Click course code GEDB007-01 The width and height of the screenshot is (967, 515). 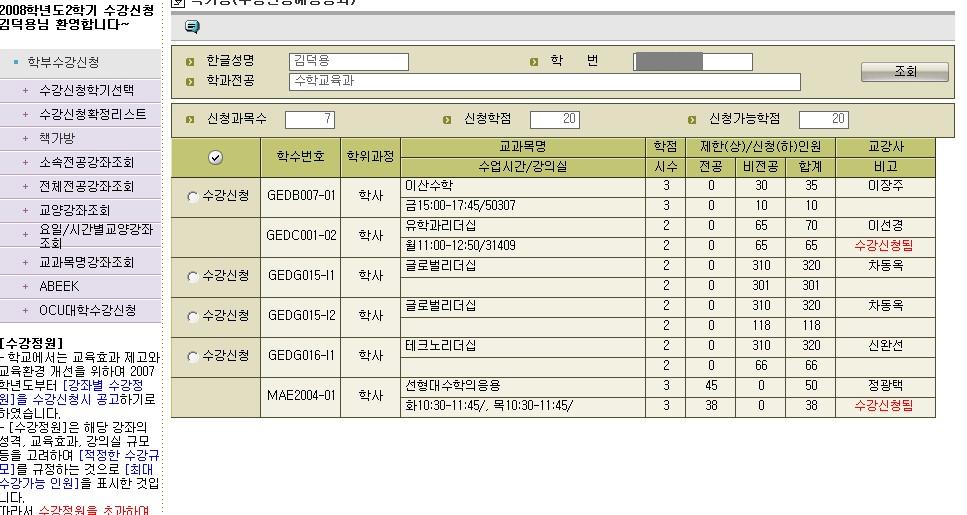click(301, 196)
